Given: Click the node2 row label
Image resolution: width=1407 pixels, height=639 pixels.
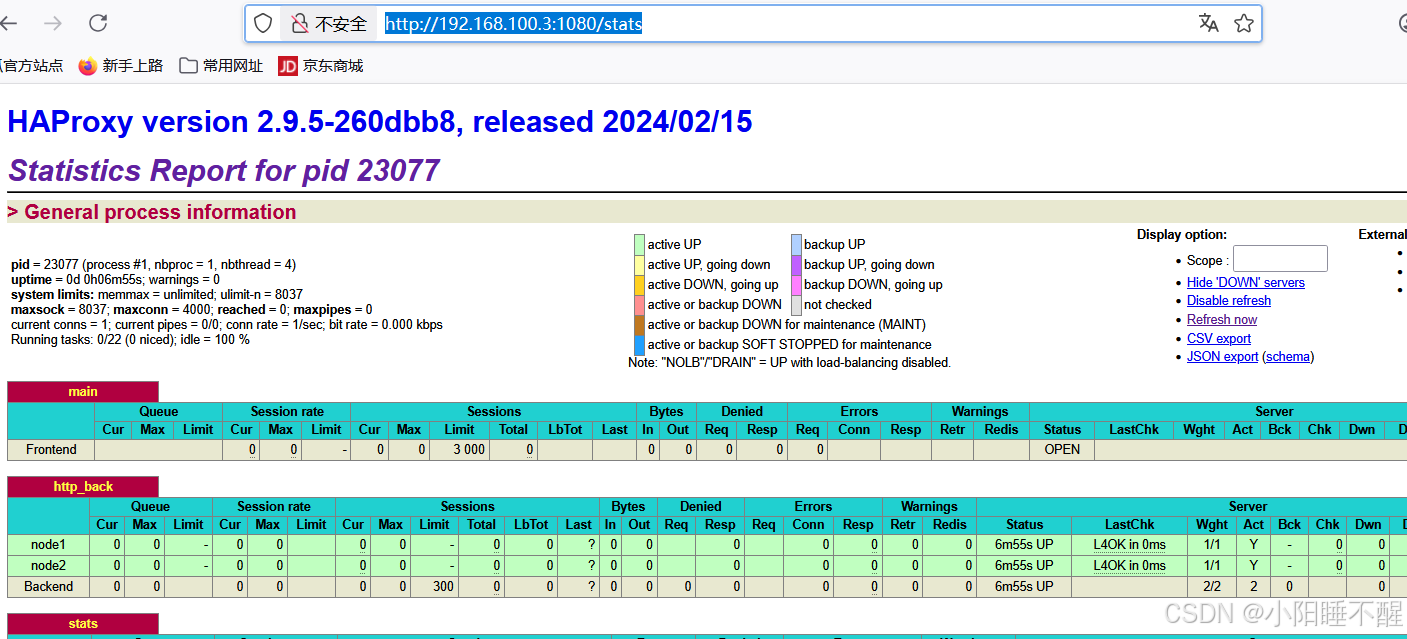Looking at the screenshot, I should point(49,566).
